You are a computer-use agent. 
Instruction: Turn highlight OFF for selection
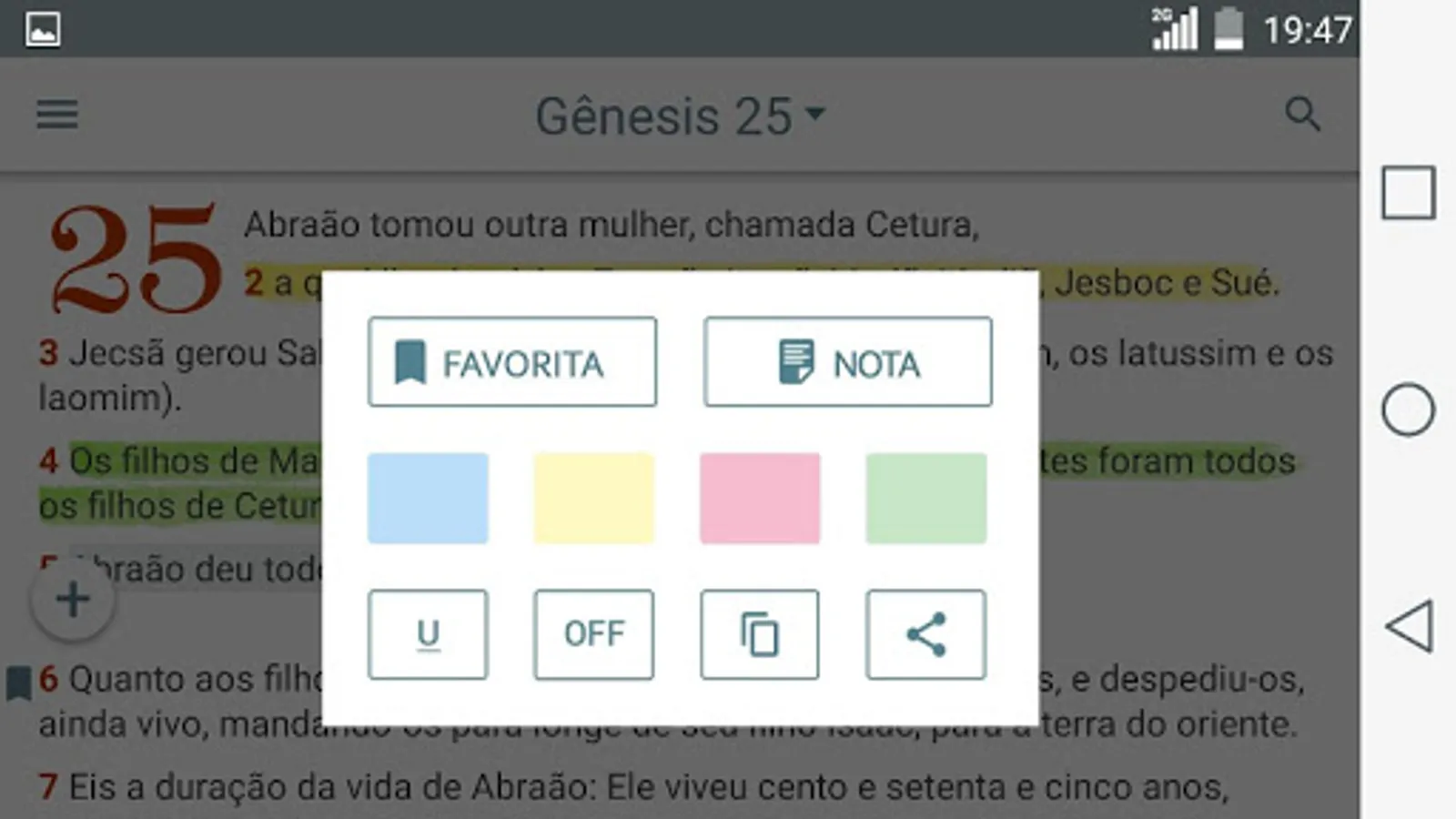593,634
